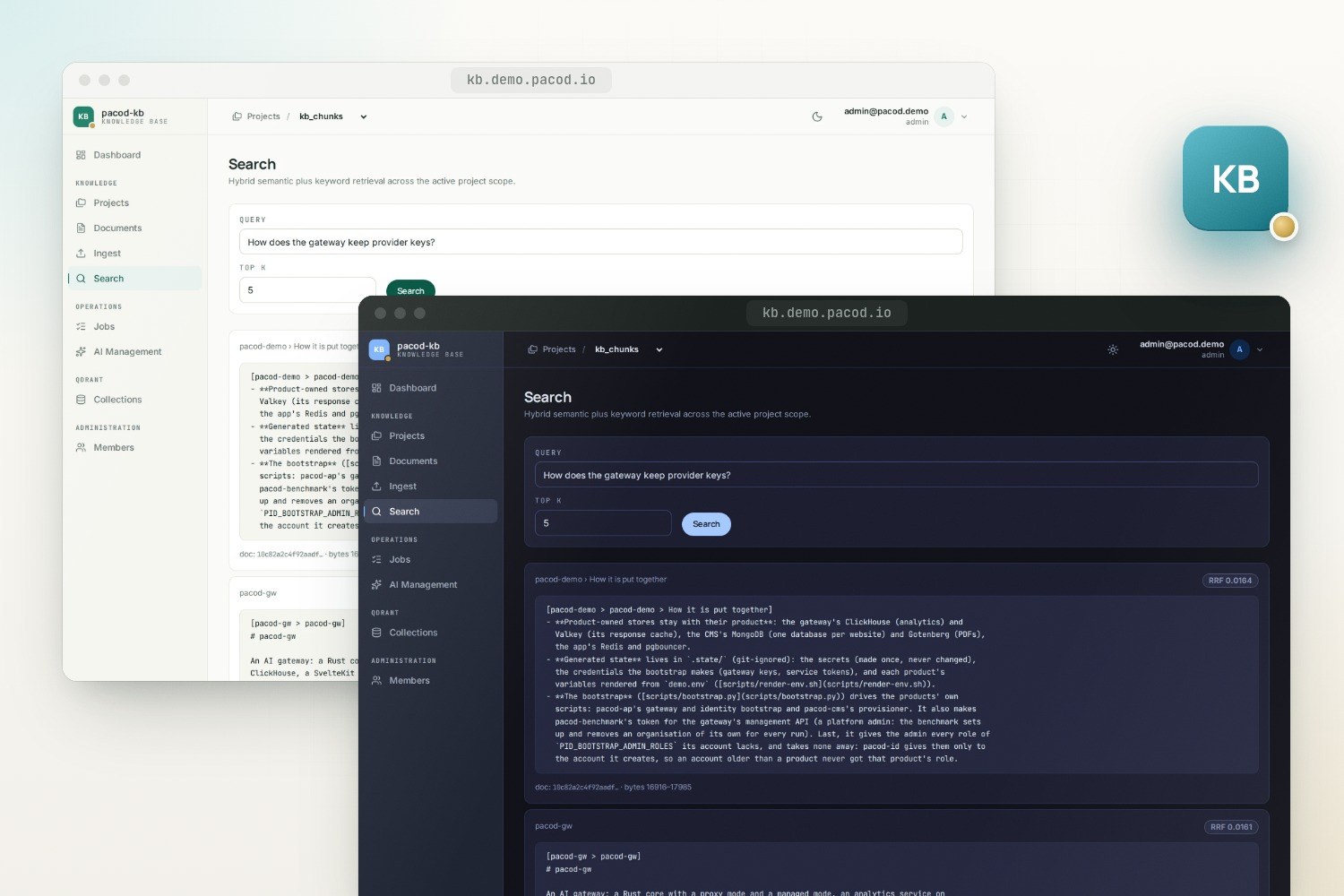Focus the Query field in light window
This screenshot has height=896, width=1344.
click(x=600, y=242)
